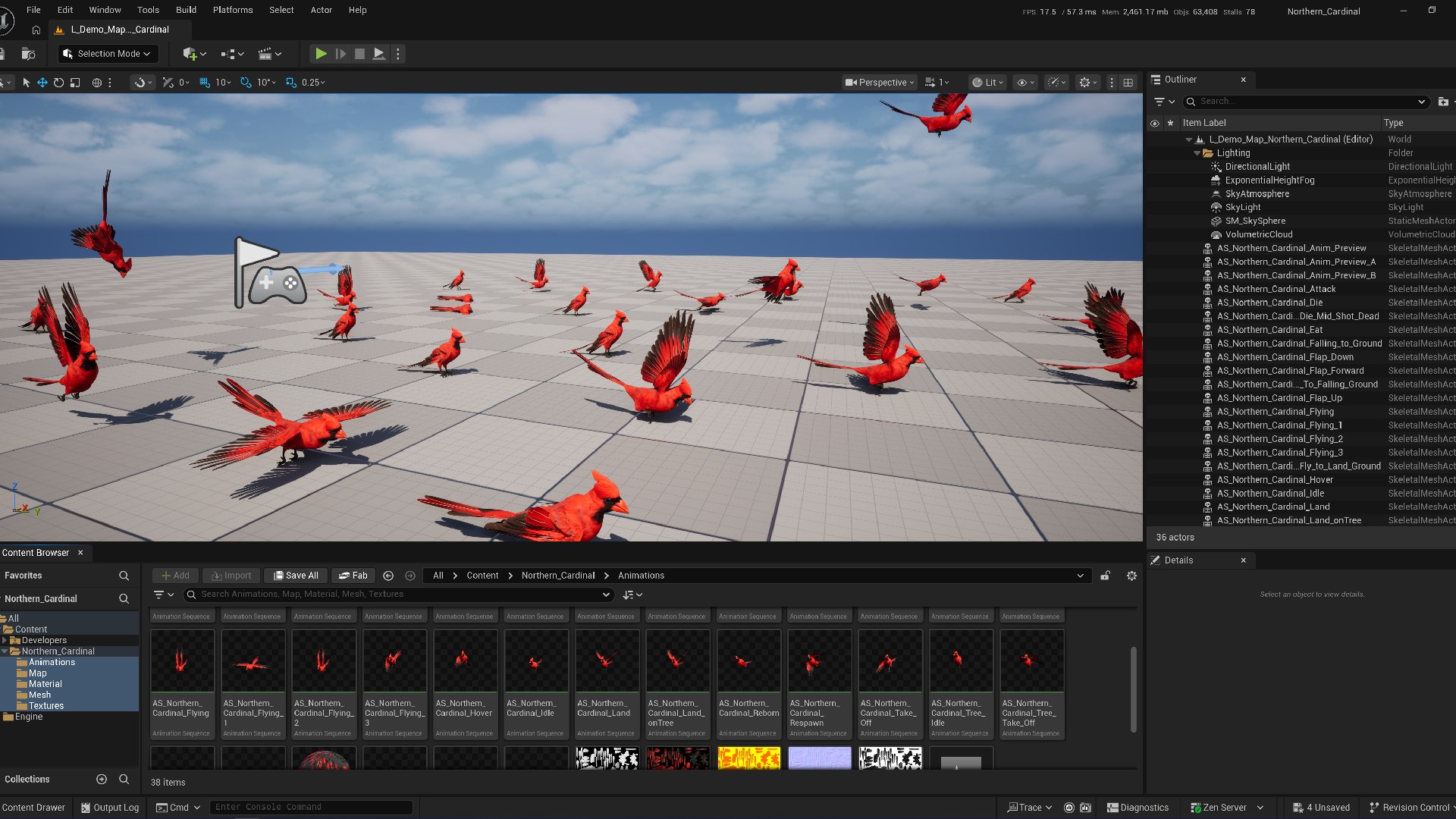The image size is (1456, 819).
Task: Open the Actor menu
Action: click(322, 10)
